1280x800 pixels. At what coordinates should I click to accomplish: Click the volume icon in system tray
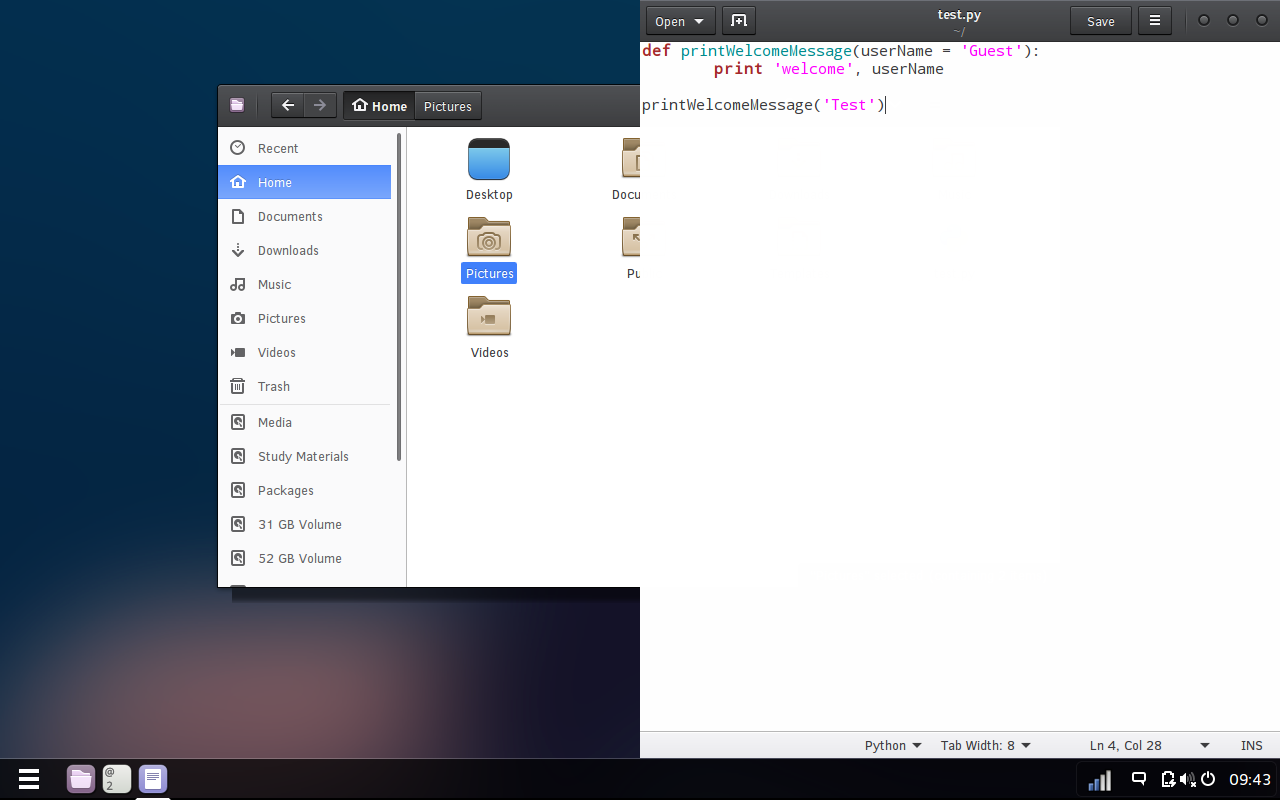1188,780
